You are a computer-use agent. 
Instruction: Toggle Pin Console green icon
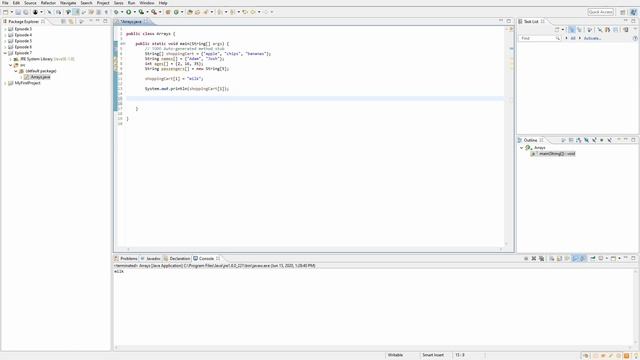[593, 258]
